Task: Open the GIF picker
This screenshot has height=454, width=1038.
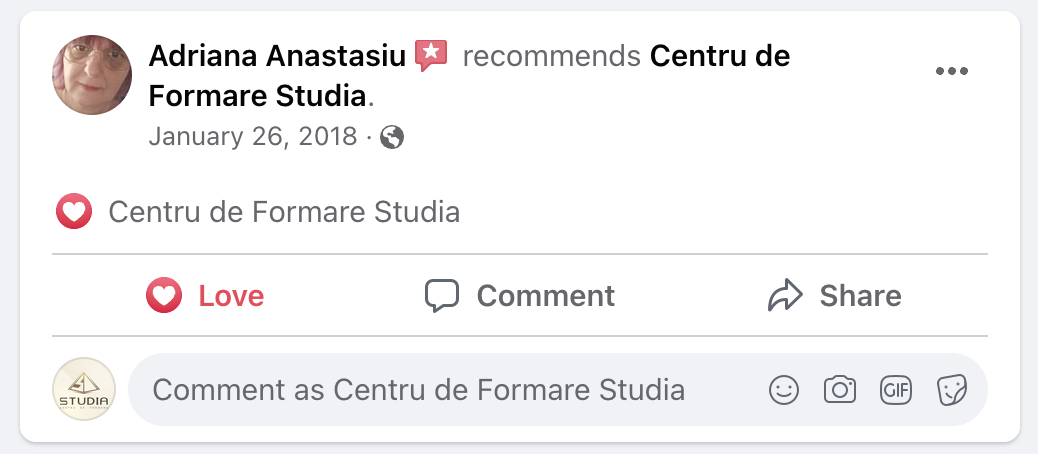Action: coord(895,390)
